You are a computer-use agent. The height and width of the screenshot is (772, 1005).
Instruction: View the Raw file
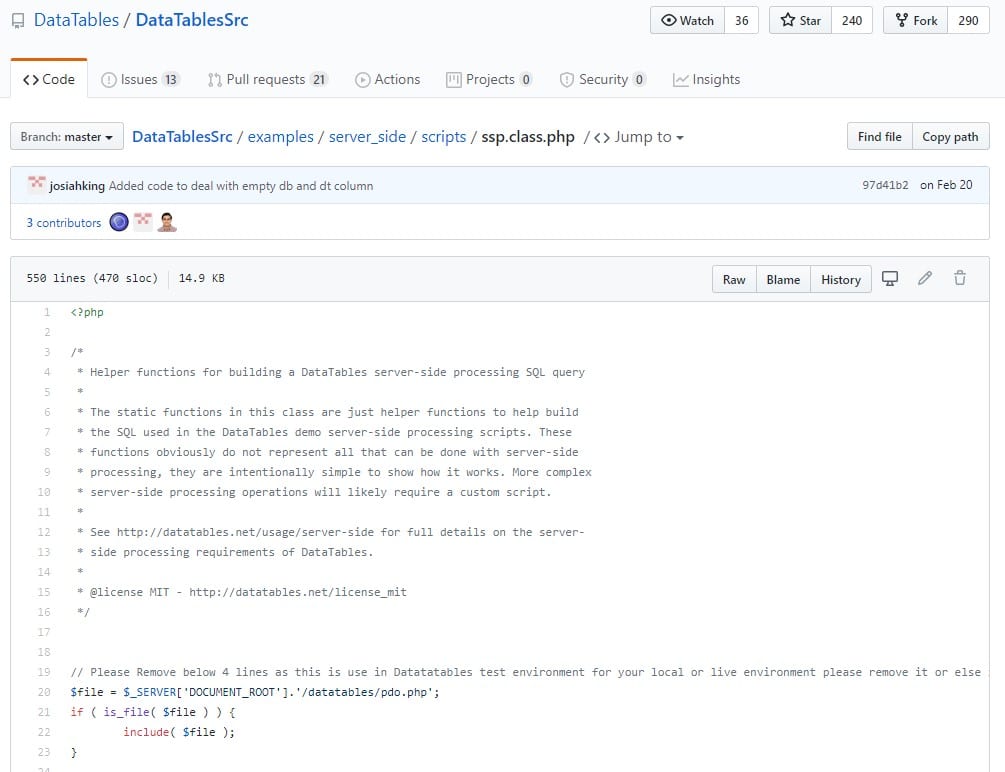point(734,280)
